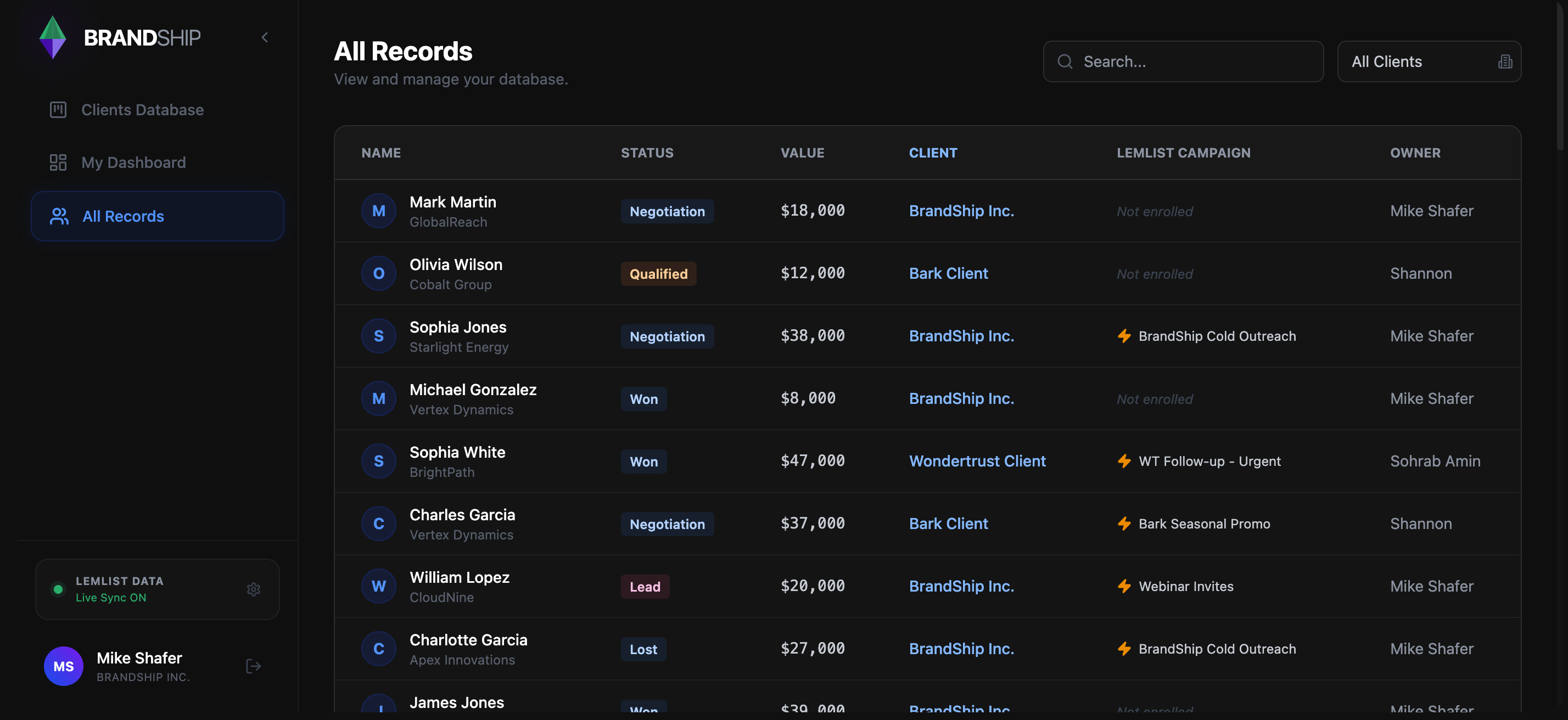Sort table by the Client column header
This screenshot has height=720, width=1568.
pos(933,153)
